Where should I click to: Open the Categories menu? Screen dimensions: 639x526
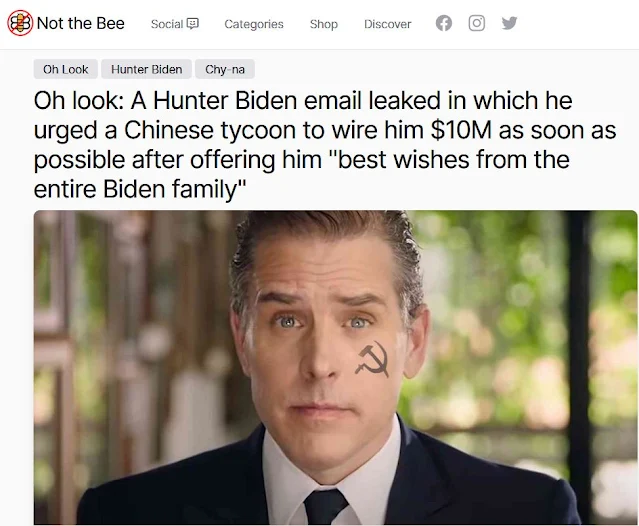(x=253, y=24)
